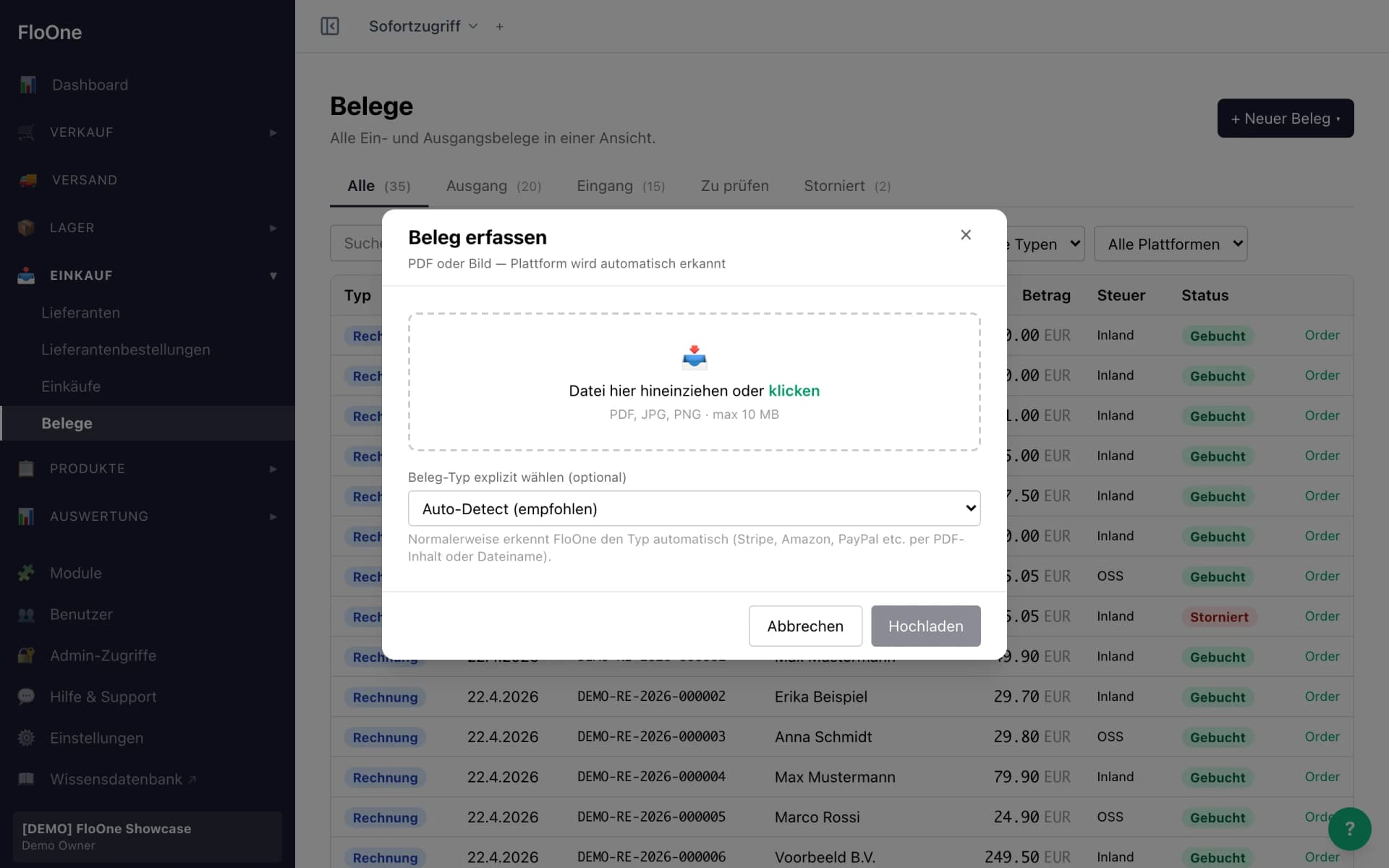Open Einkäufe in the sidebar
Viewport: 1389px width, 868px height.
[x=71, y=386]
